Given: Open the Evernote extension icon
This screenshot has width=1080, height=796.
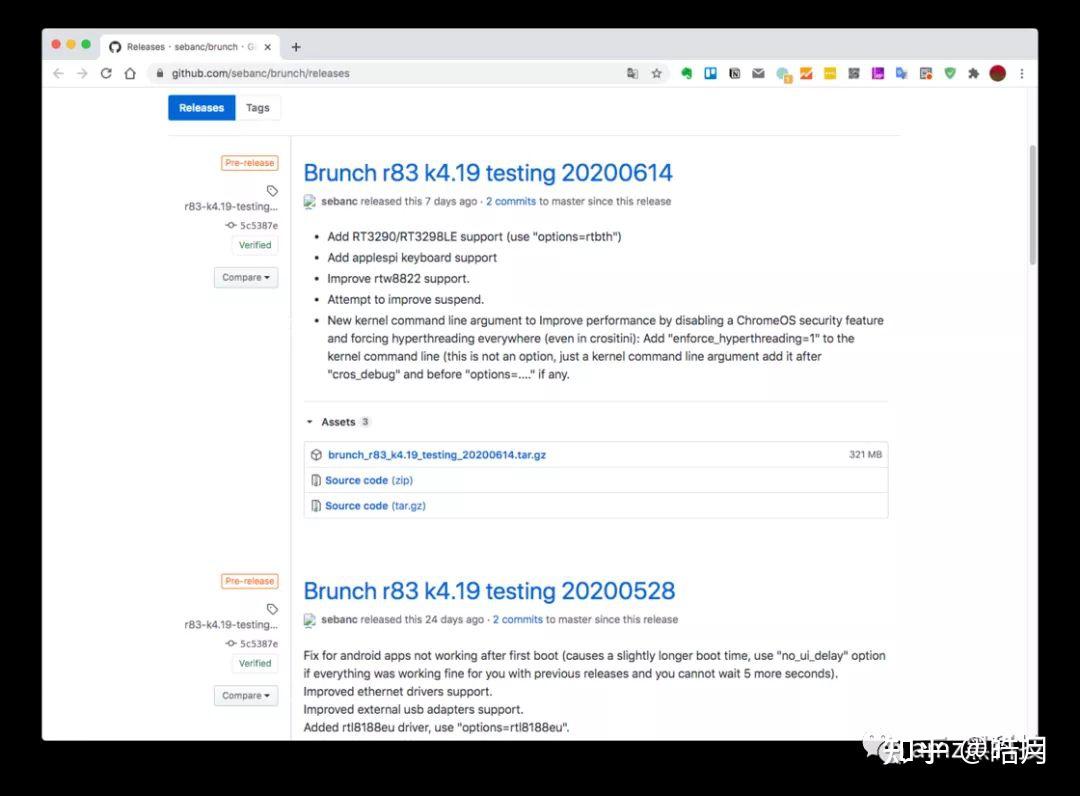Looking at the screenshot, I should point(687,73).
